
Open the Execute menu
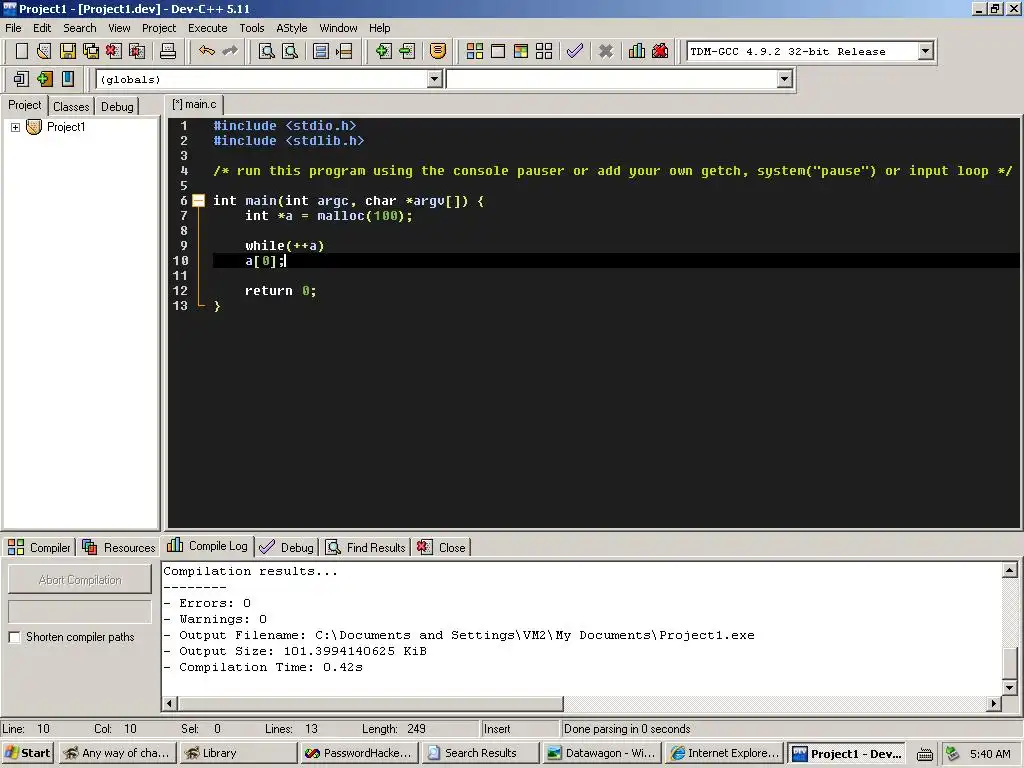tap(208, 28)
